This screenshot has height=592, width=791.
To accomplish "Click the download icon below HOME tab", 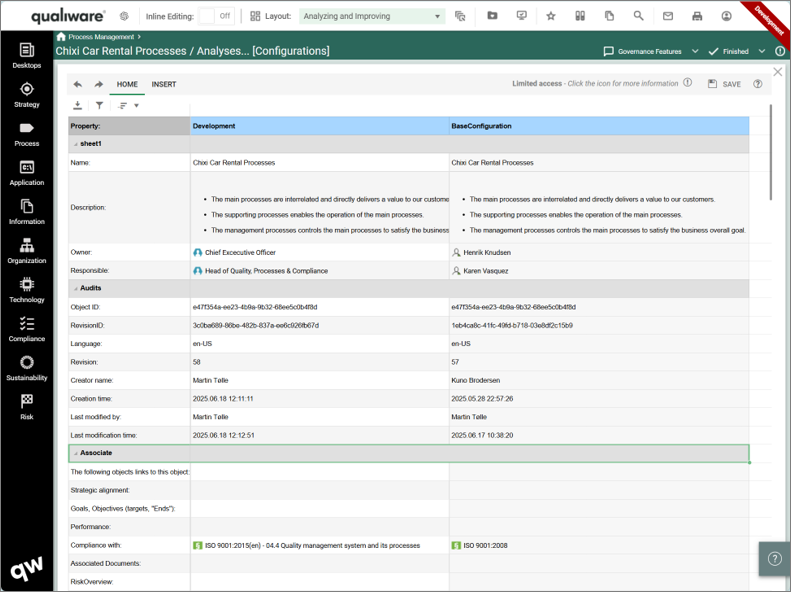I will pyautogui.click(x=77, y=105).
